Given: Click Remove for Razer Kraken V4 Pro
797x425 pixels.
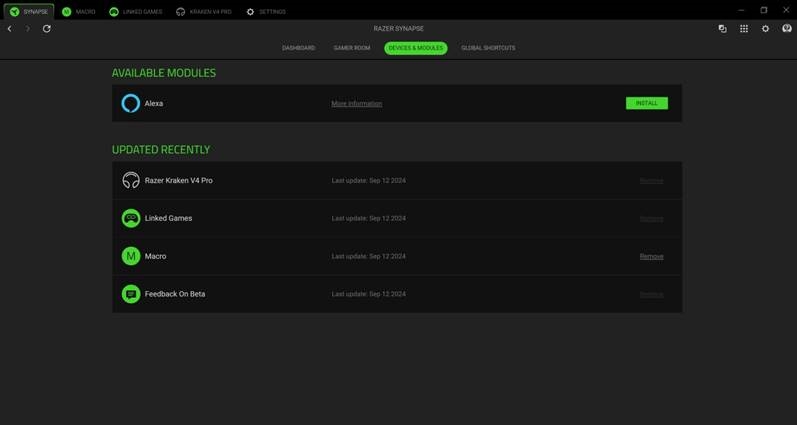Looking at the screenshot, I should [x=651, y=181].
